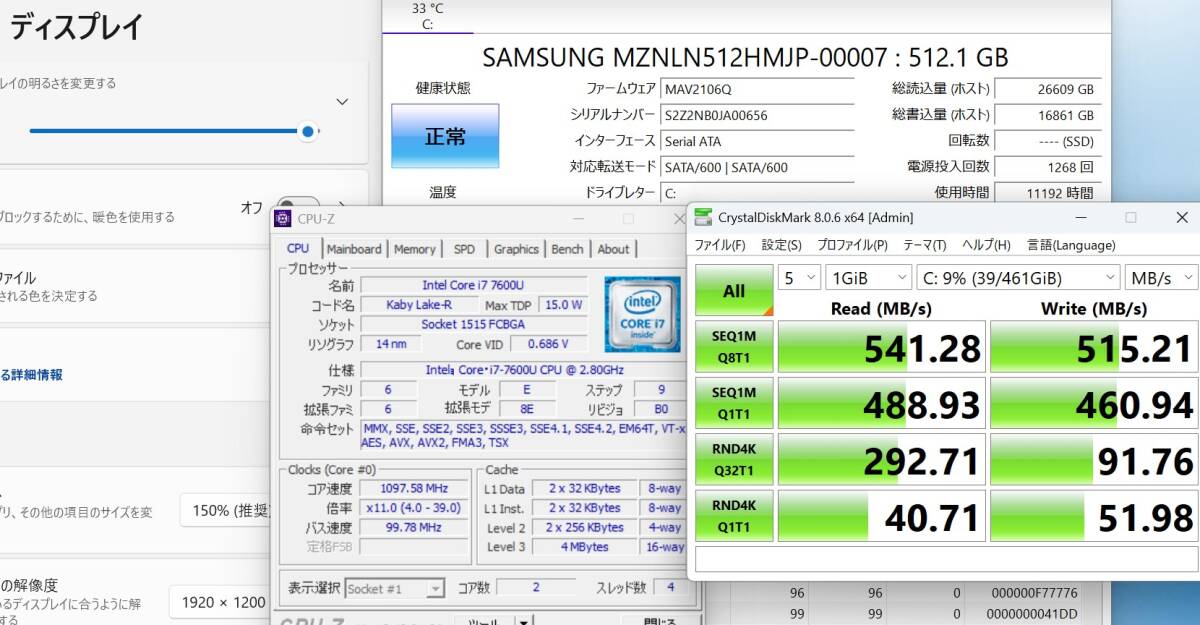The width and height of the screenshot is (1200, 625).
Task: Open the 1GiB test size dropdown
Action: point(869,277)
